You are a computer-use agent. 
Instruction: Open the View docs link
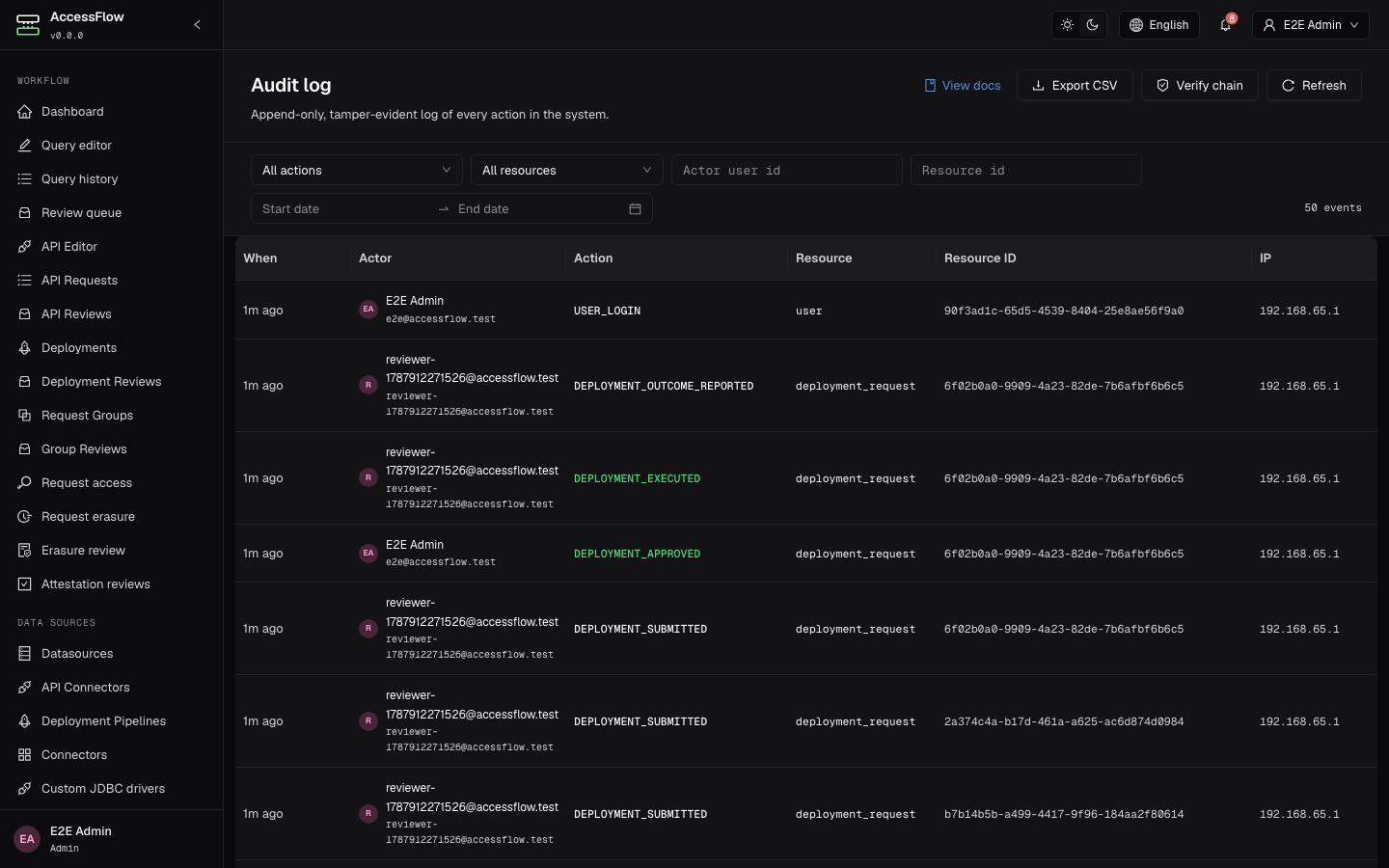pos(963,86)
